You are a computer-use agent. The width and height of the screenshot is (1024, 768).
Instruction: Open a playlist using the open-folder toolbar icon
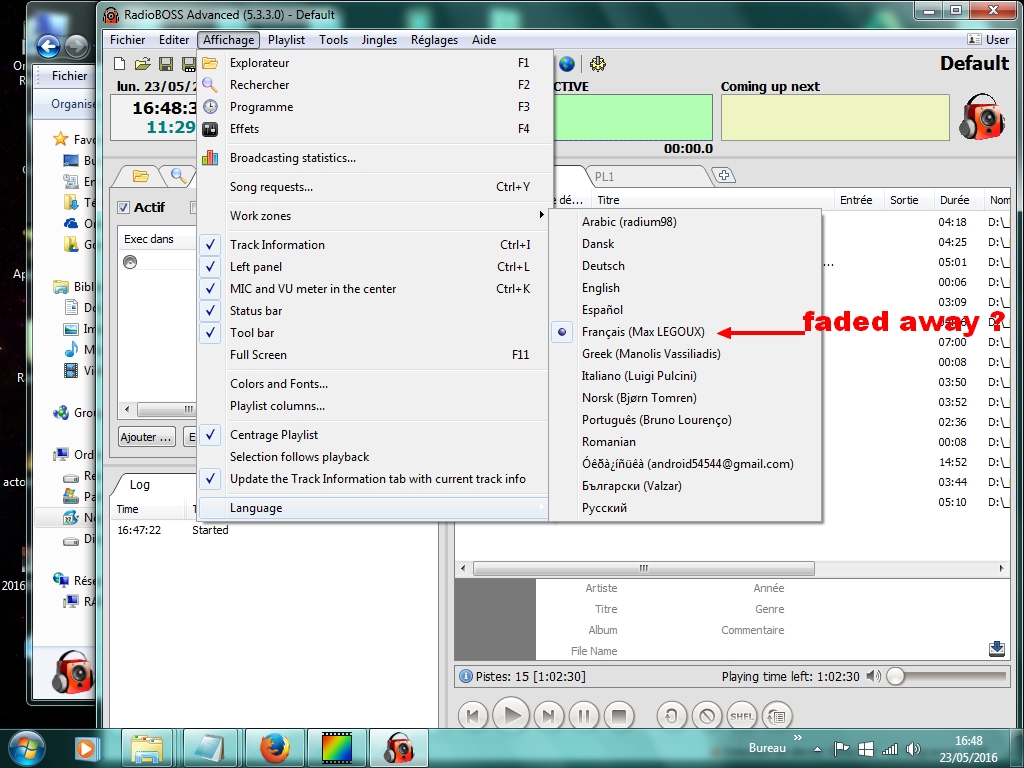(x=142, y=63)
